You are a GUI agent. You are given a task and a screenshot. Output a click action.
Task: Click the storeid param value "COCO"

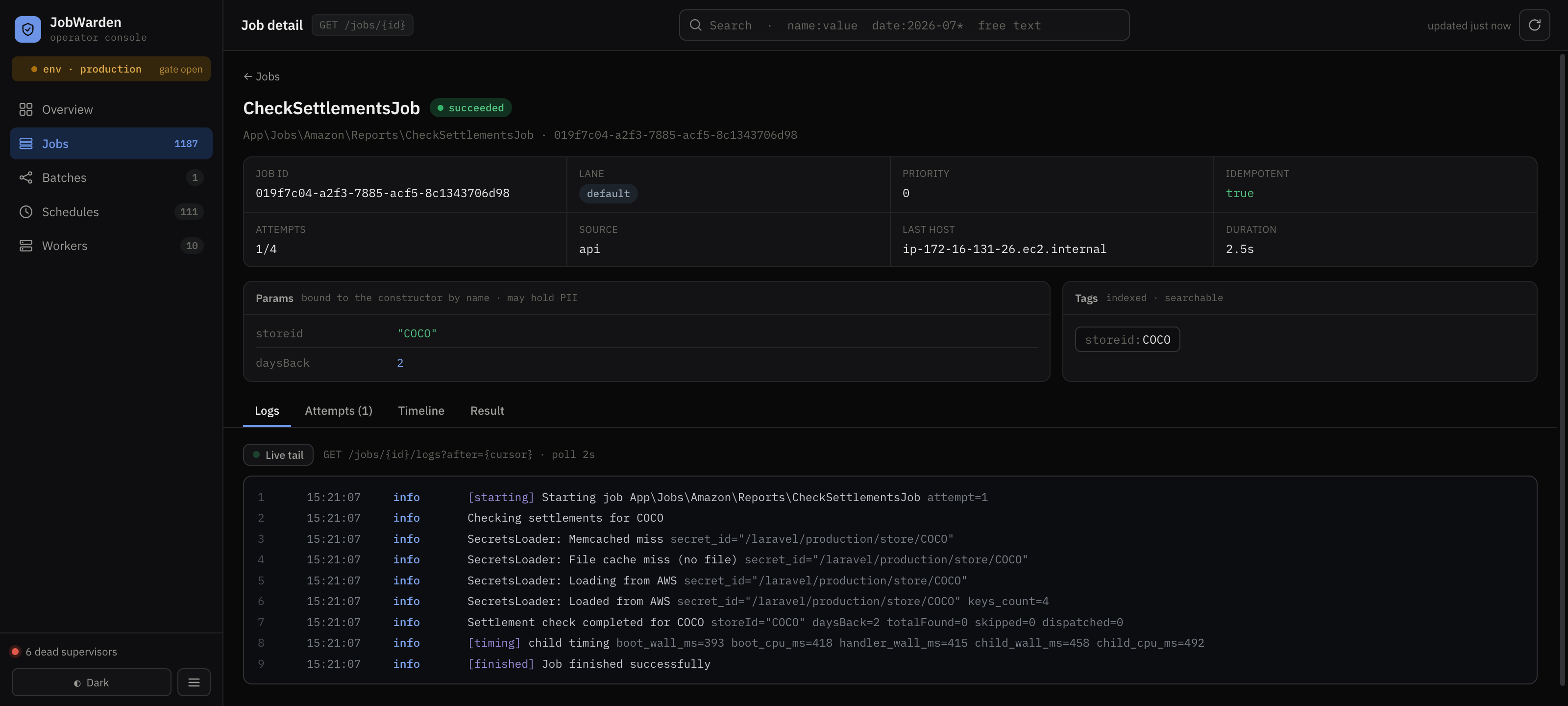pos(417,333)
